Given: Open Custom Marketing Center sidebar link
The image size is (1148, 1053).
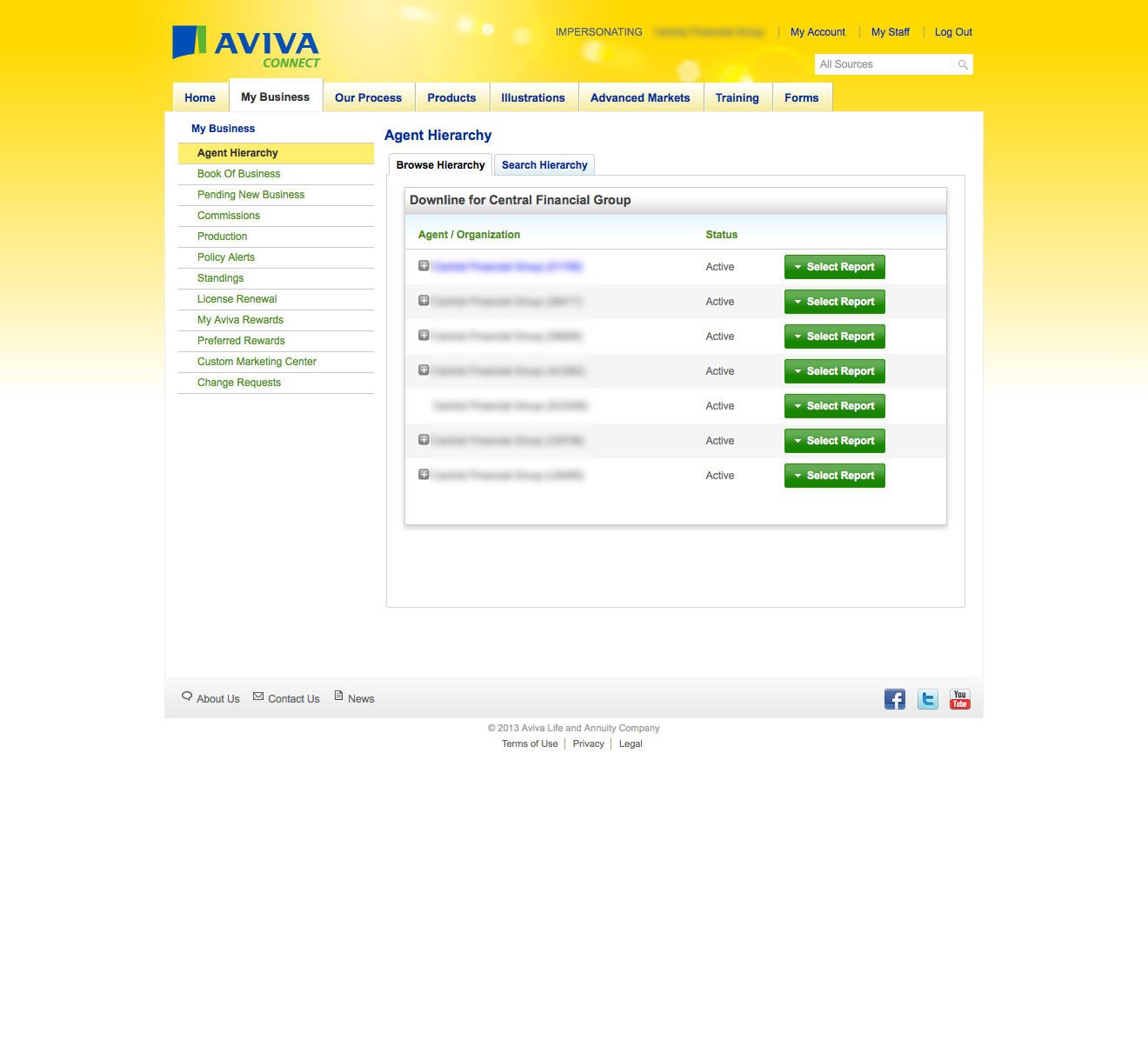Looking at the screenshot, I should coord(276,362).
